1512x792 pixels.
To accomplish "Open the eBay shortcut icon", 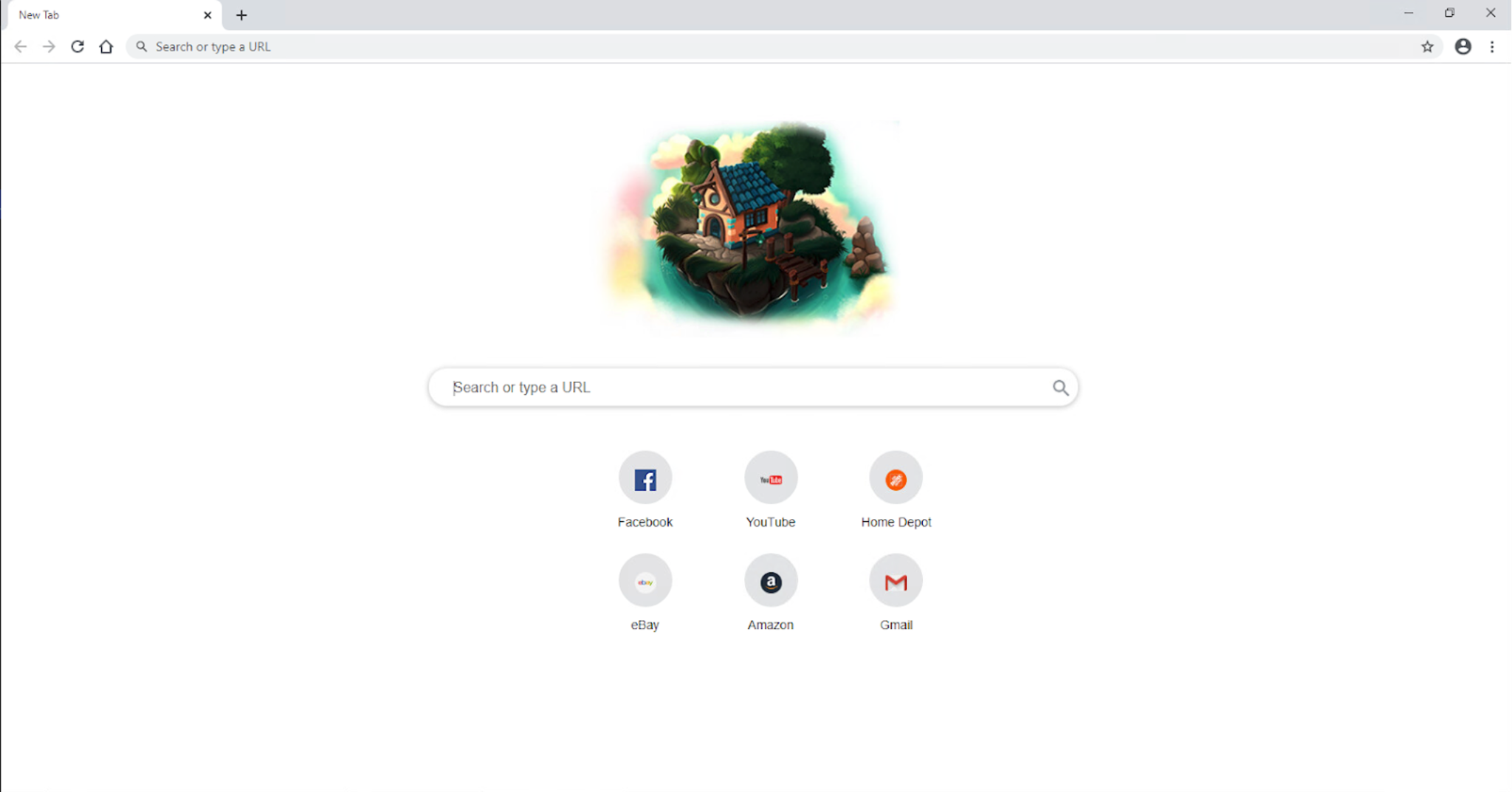I will pyautogui.click(x=645, y=581).
